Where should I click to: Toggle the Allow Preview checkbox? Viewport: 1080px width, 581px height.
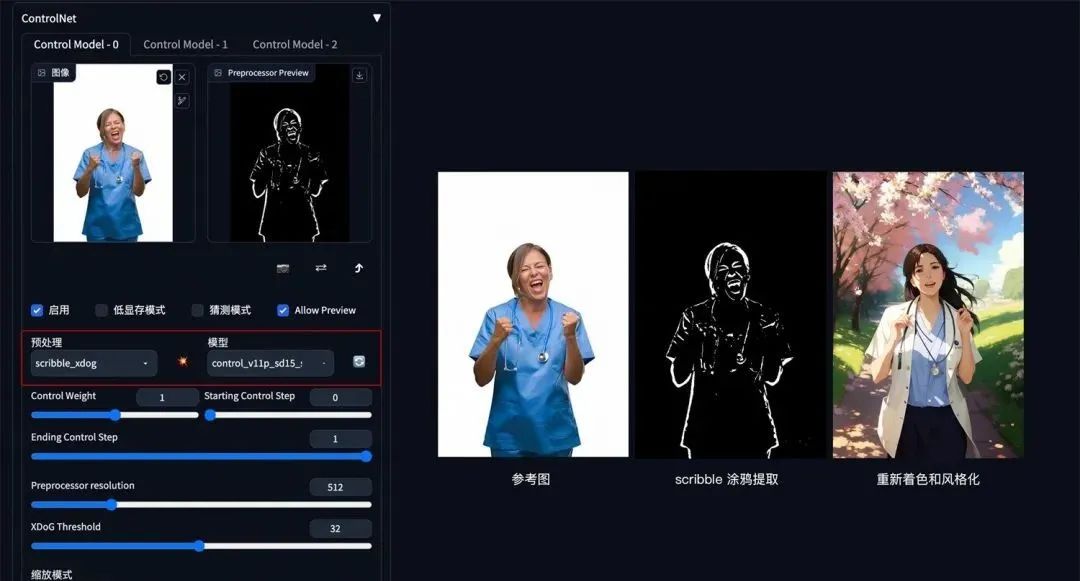click(x=283, y=310)
